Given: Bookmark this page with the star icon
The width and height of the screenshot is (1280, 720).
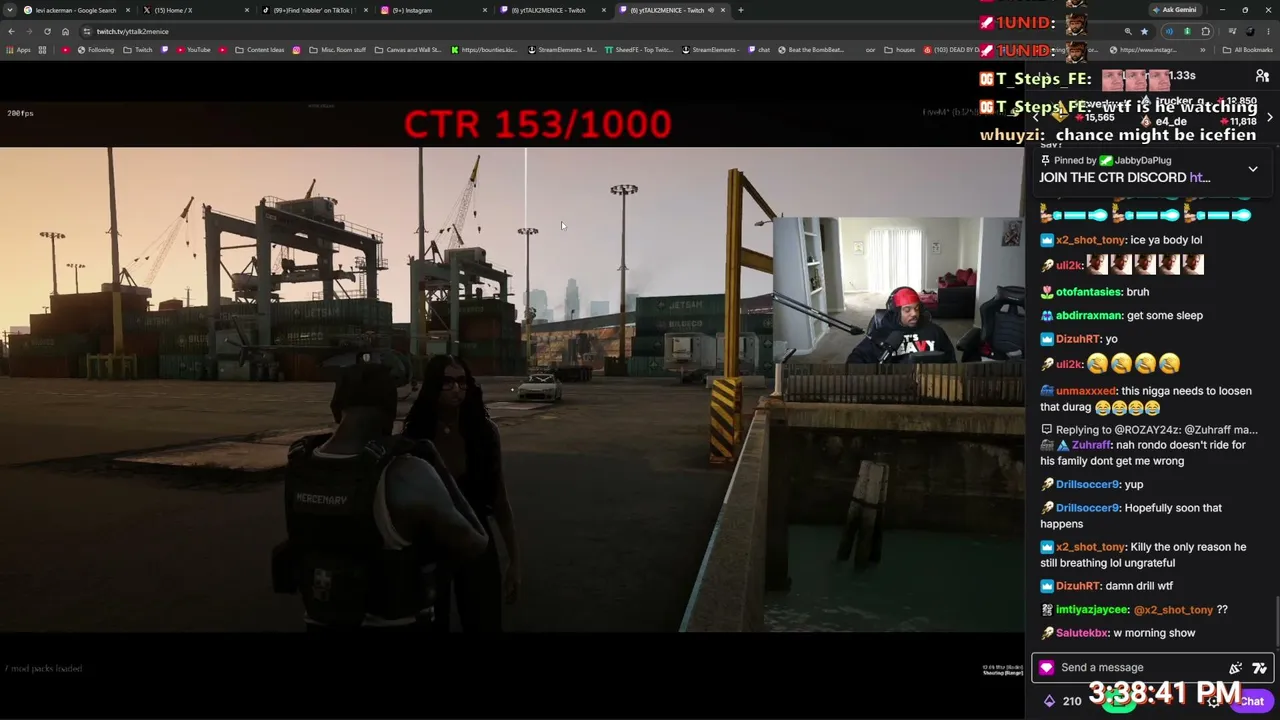Looking at the screenshot, I should (x=1144, y=31).
